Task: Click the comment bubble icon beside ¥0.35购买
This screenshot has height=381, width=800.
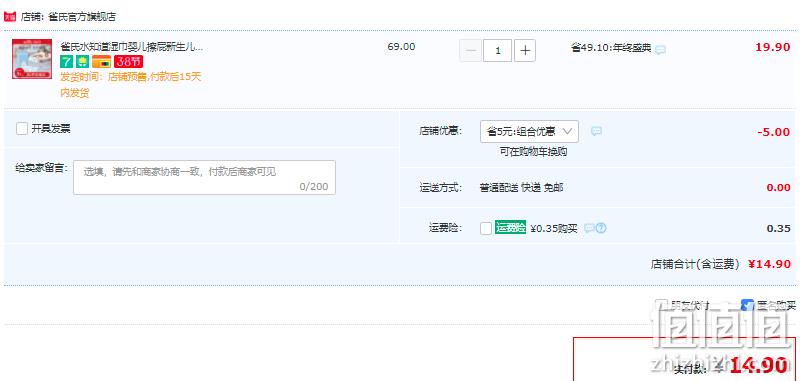Action: (589, 228)
